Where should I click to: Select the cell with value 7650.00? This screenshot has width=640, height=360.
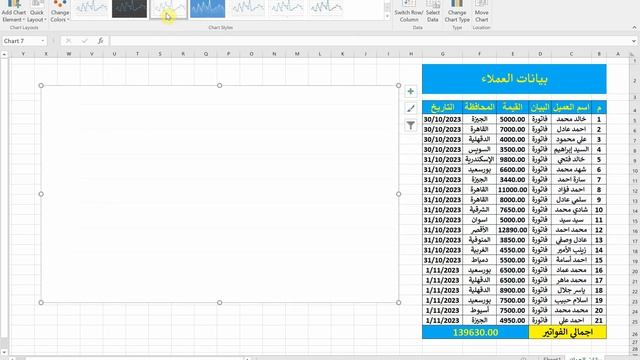point(513,210)
